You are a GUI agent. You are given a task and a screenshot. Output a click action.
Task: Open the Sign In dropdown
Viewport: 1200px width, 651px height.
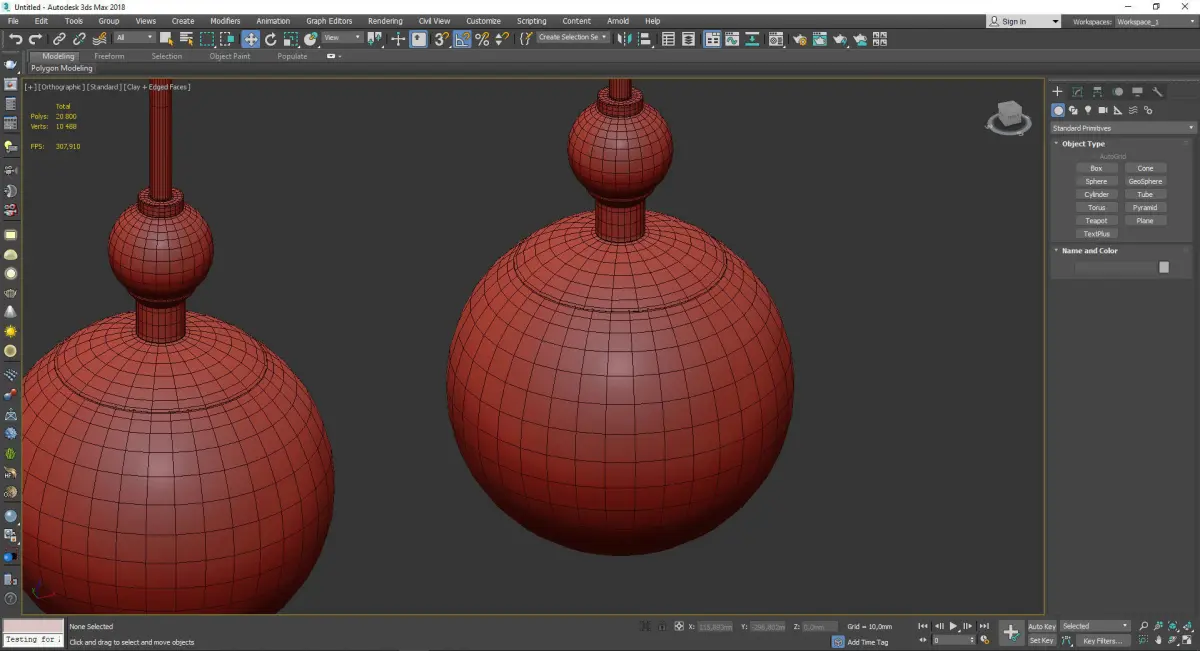point(1024,21)
